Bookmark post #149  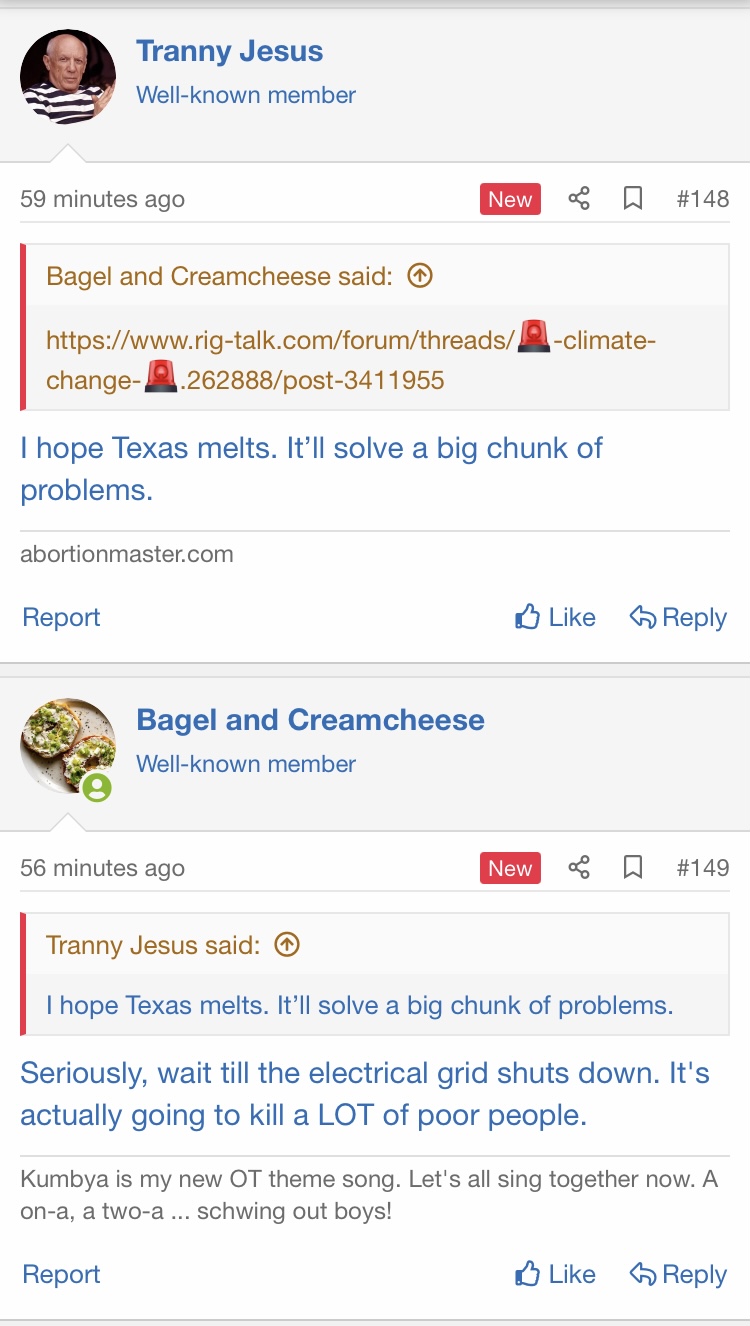click(x=633, y=868)
